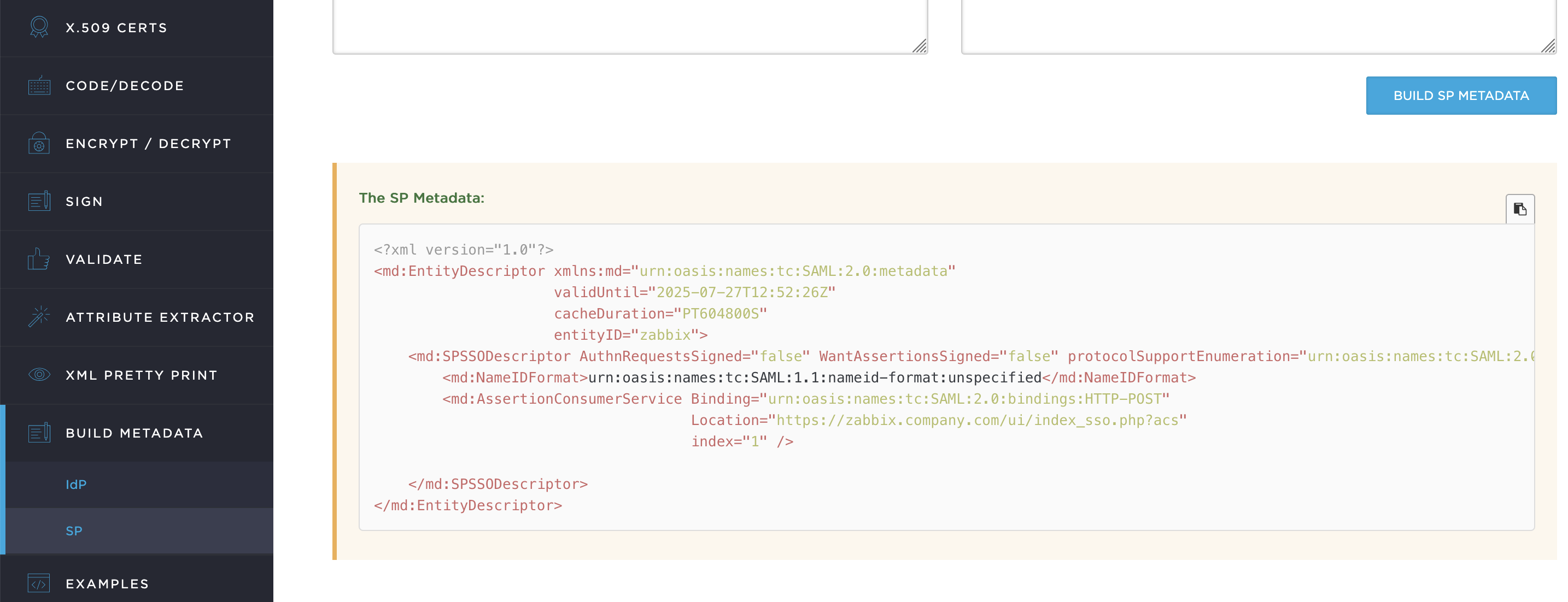
Task: Click the Sign document icon
Action: pos(39,201)
